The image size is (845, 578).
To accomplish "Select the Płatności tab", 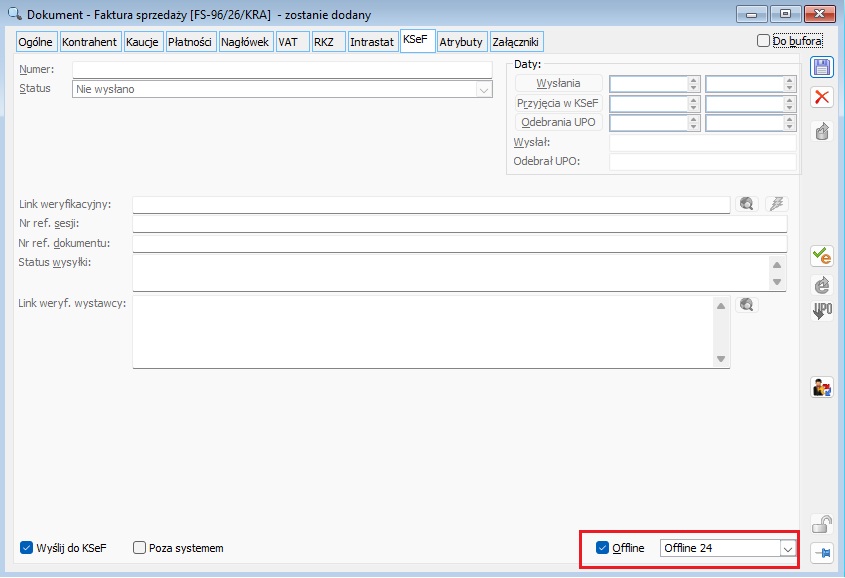I will pyautogui.click(x=191, y=42).
